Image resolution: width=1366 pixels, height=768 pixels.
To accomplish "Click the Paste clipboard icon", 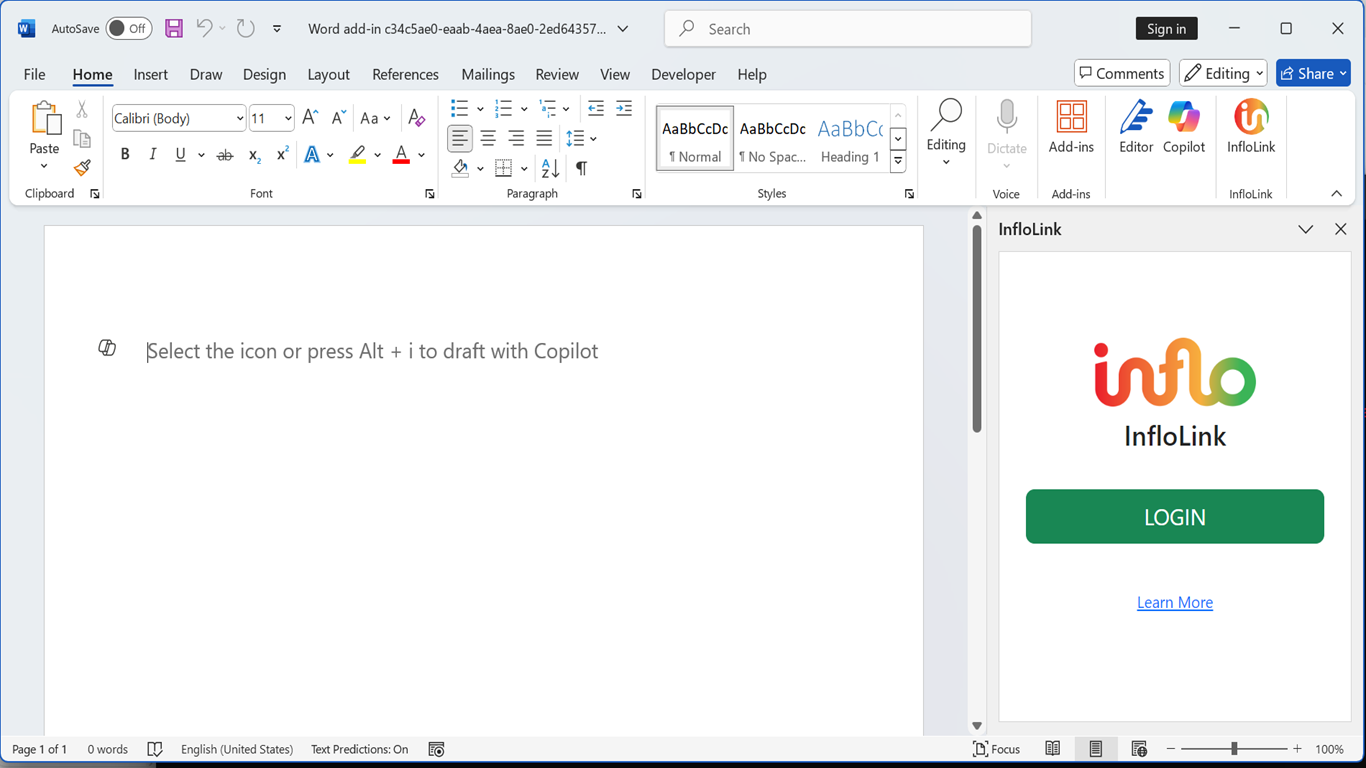I will pyautogui.click(x=45, y=118).
